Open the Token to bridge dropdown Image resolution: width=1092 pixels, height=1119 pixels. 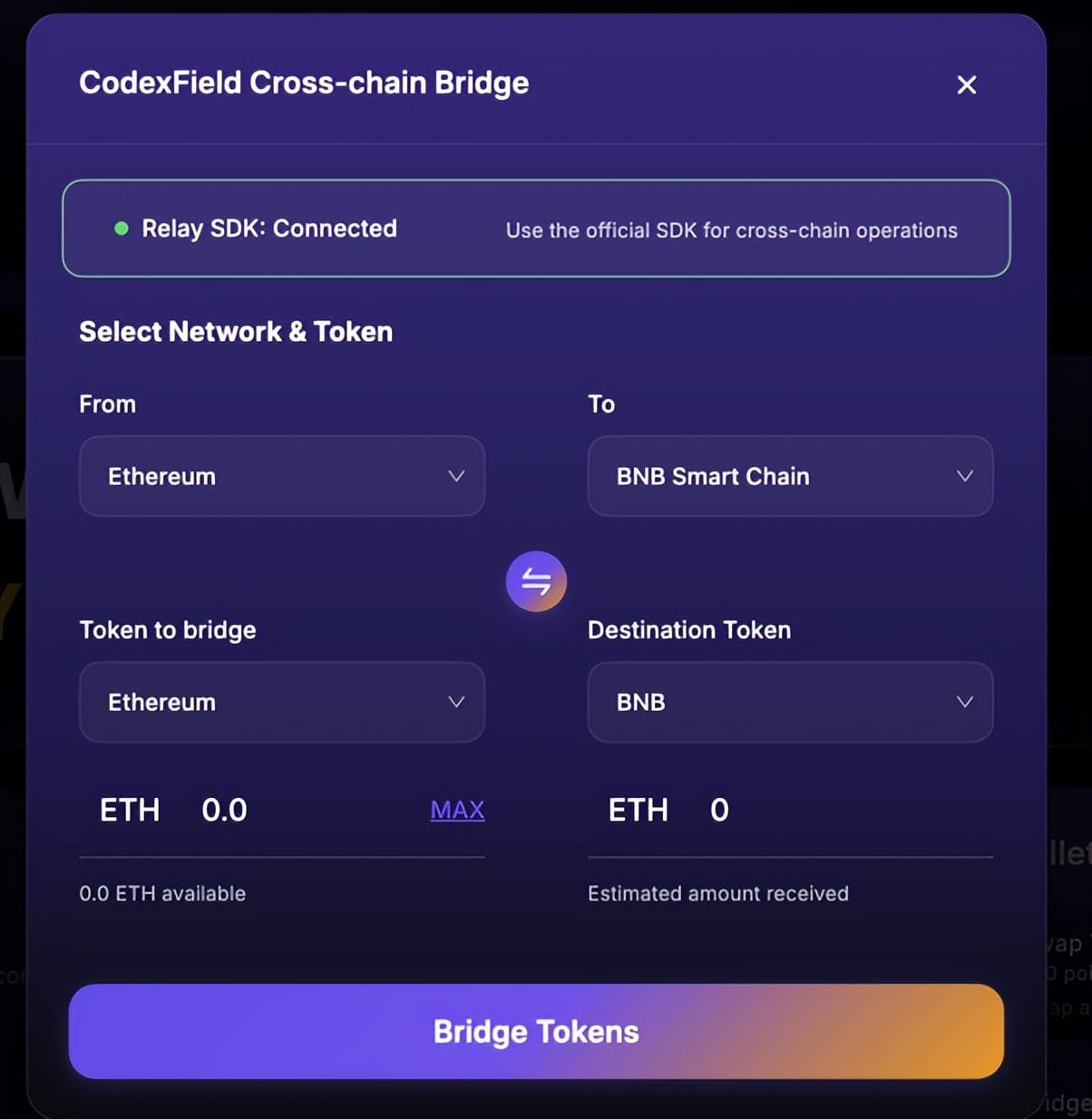coord(282,702)
